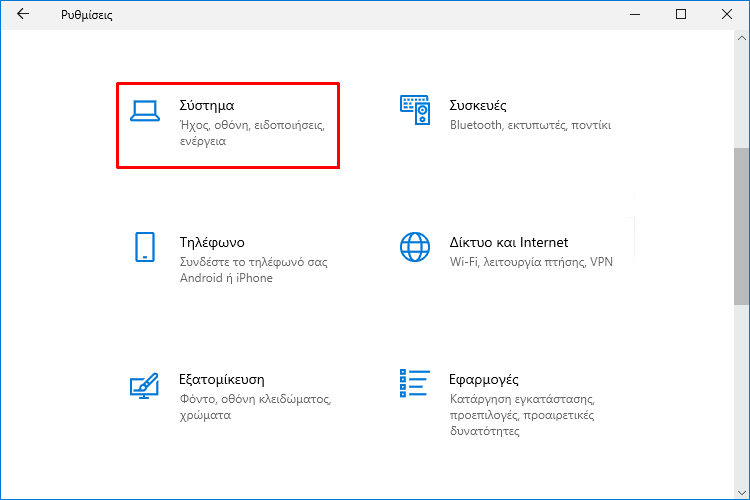Open the Συσκευές settings title

tap(478, 105)
